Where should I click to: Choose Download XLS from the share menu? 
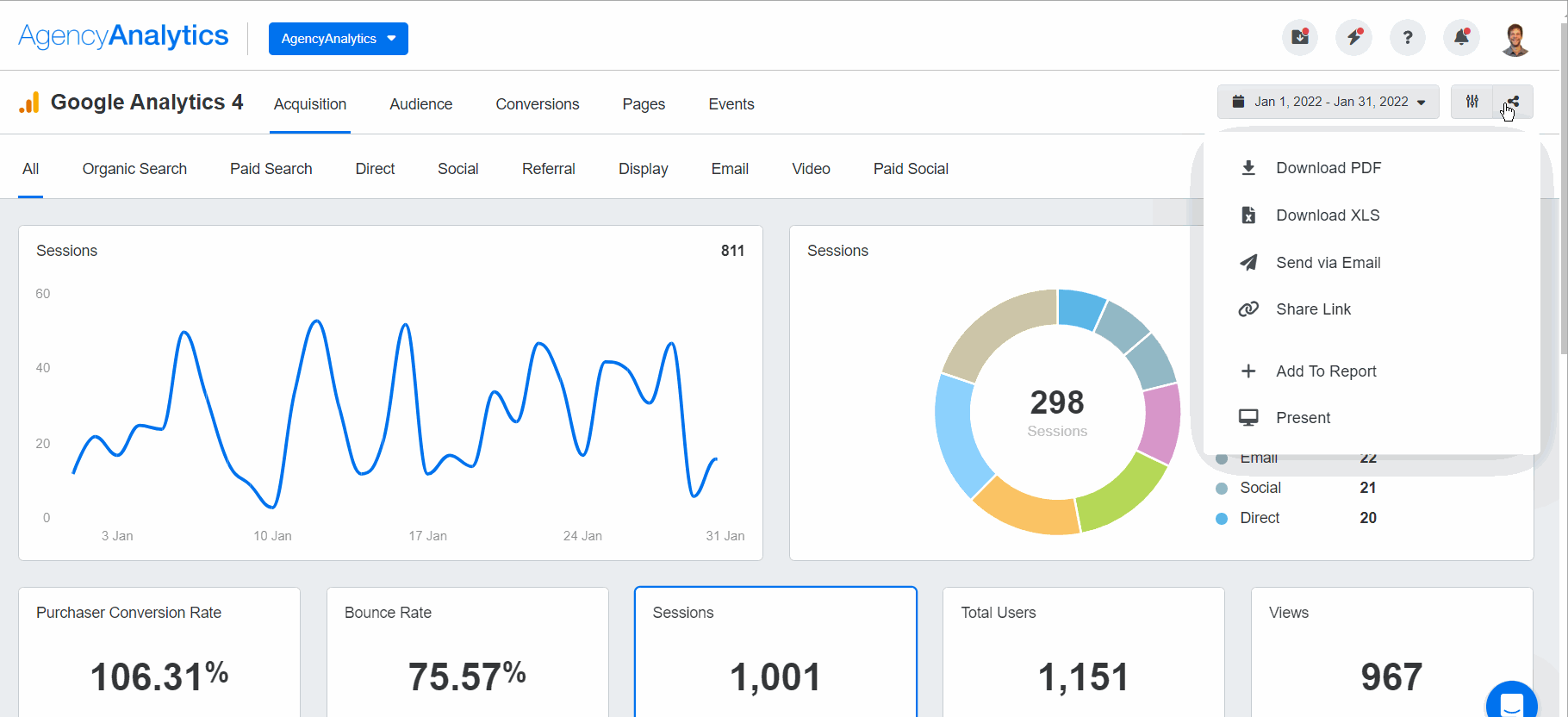click(x=1372, y=215)
